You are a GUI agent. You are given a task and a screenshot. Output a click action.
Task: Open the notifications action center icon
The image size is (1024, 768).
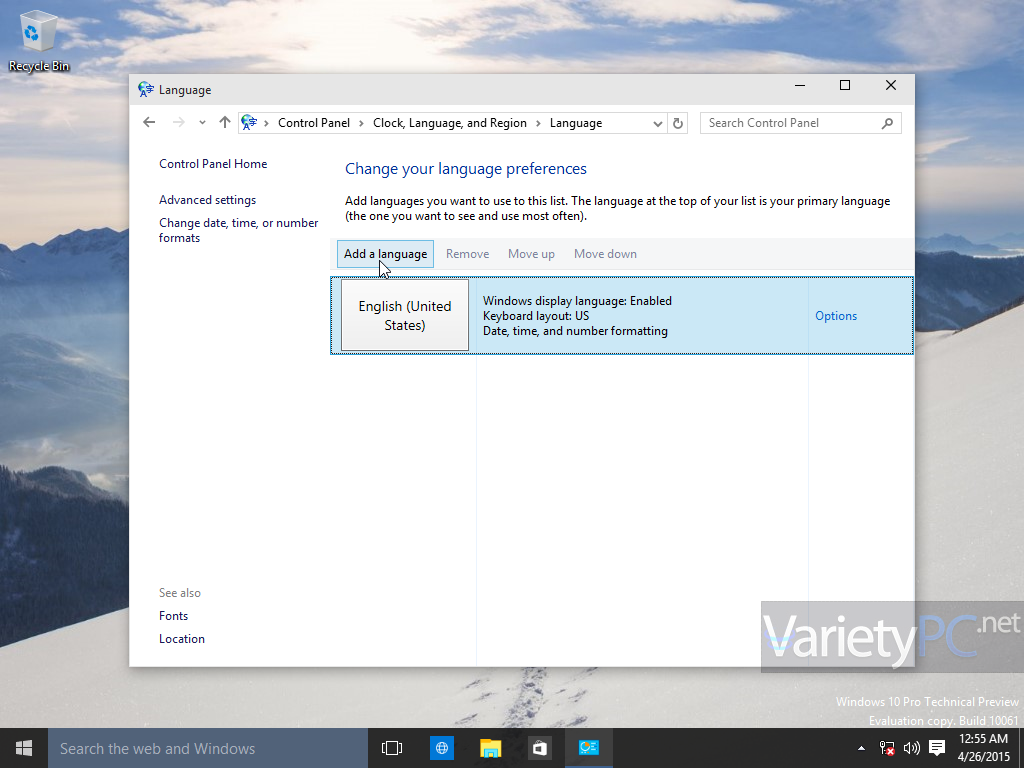[x=937, y=748]
